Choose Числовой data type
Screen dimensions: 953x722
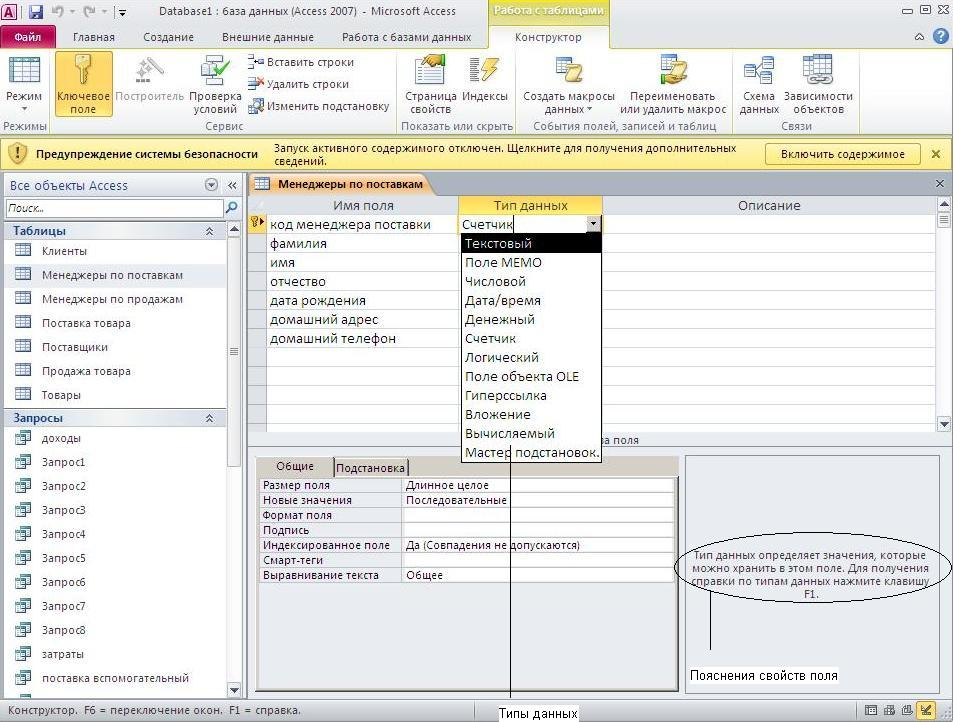point(531,281)
